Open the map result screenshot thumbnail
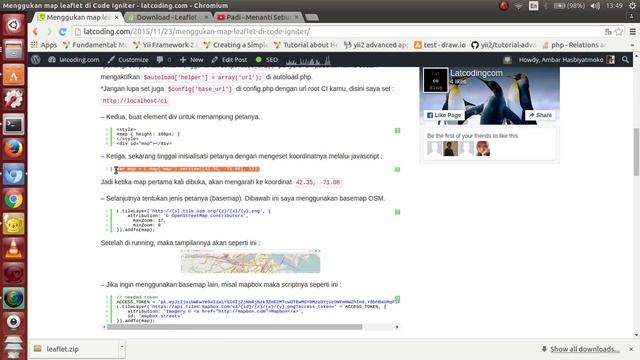 pos(251,261)
